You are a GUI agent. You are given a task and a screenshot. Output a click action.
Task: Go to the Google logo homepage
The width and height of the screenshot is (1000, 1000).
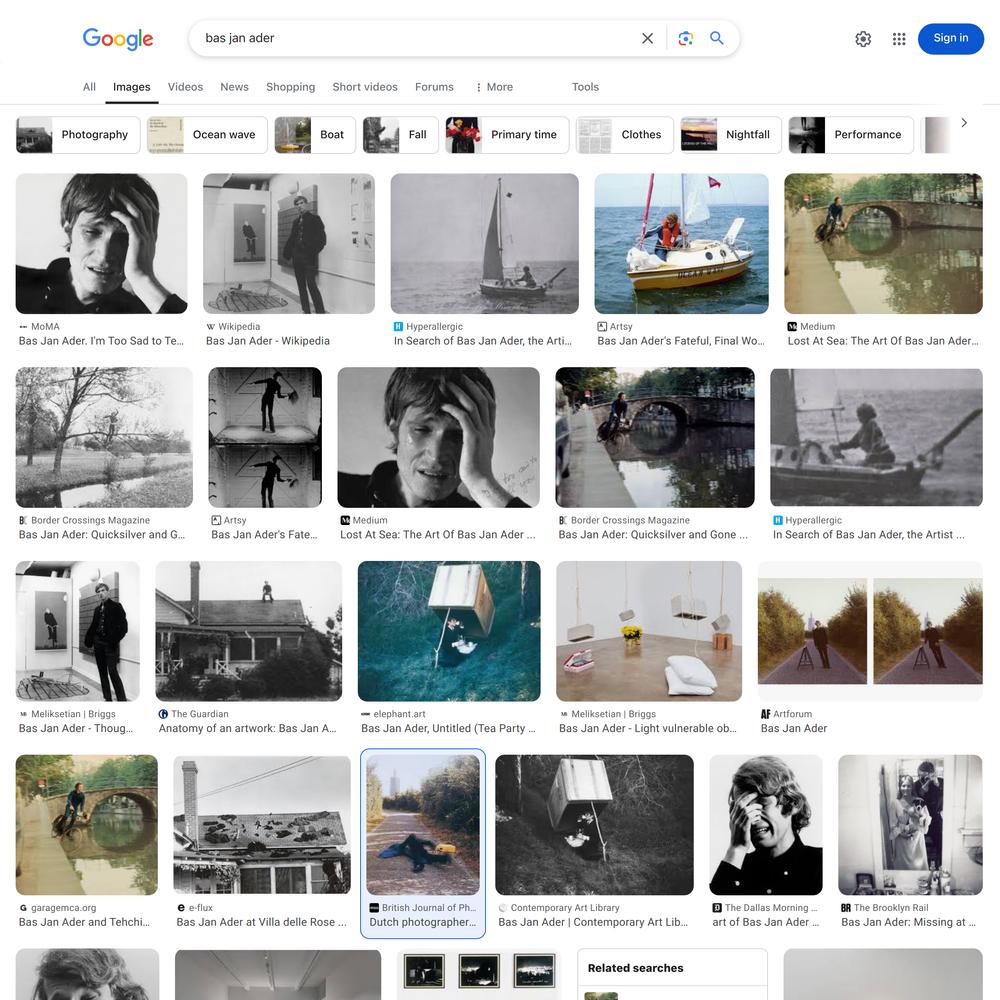click(x=118, y=39)
